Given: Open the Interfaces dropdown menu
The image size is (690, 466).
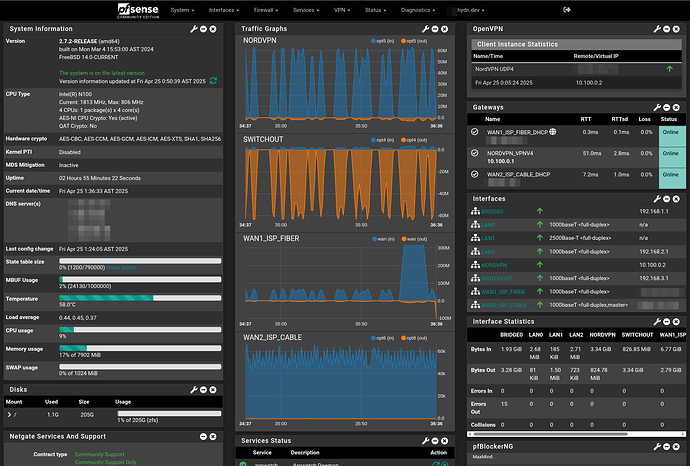Looking at the screenshot, I should coord(224,10).
